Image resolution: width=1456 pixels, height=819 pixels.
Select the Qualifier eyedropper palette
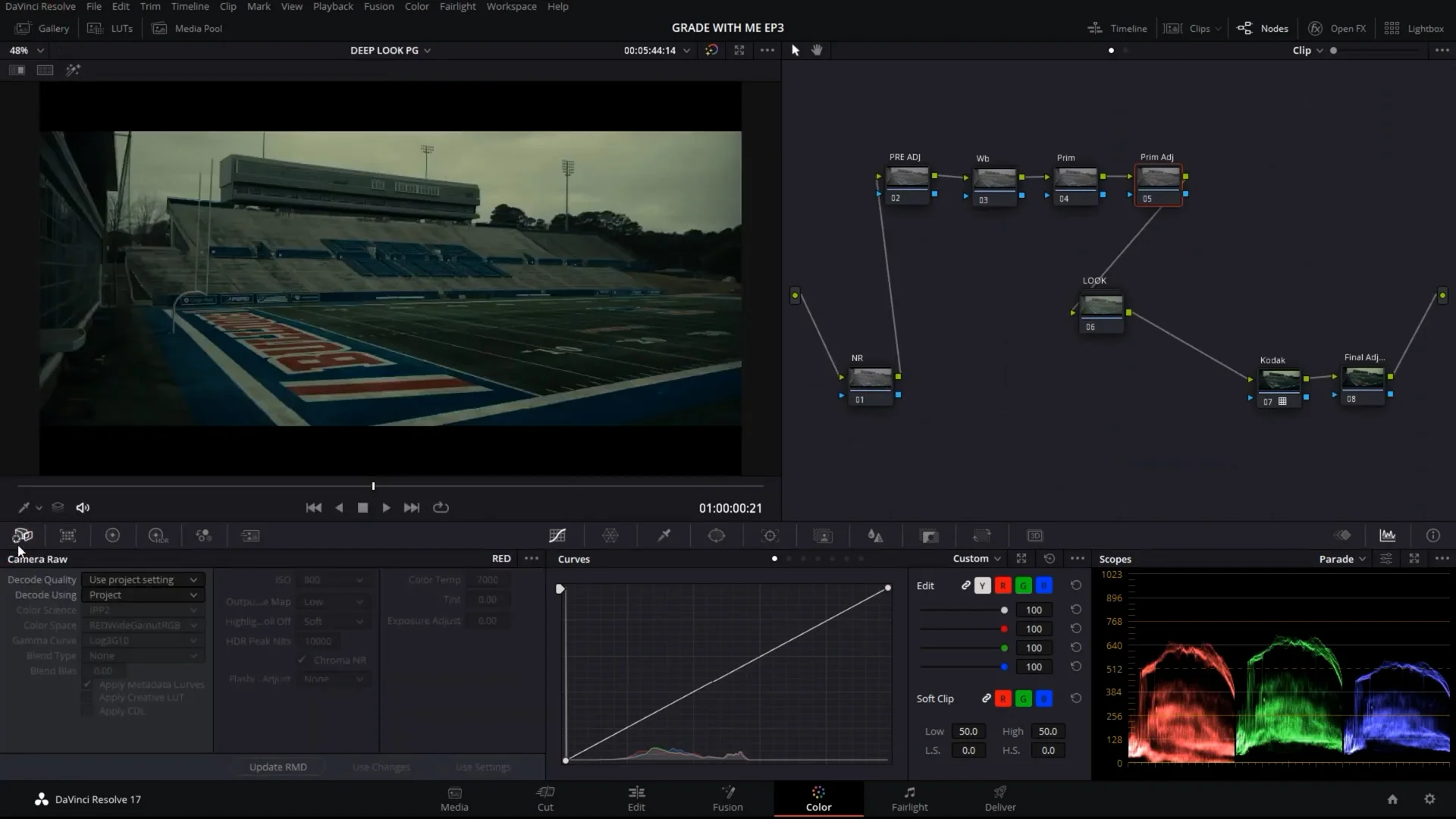664,536
